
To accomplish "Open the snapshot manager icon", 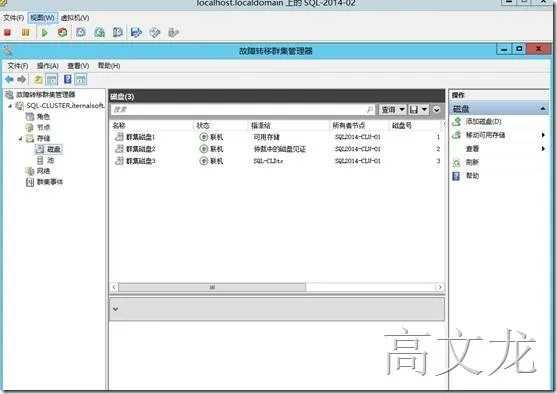I will [x=118, y=32].
